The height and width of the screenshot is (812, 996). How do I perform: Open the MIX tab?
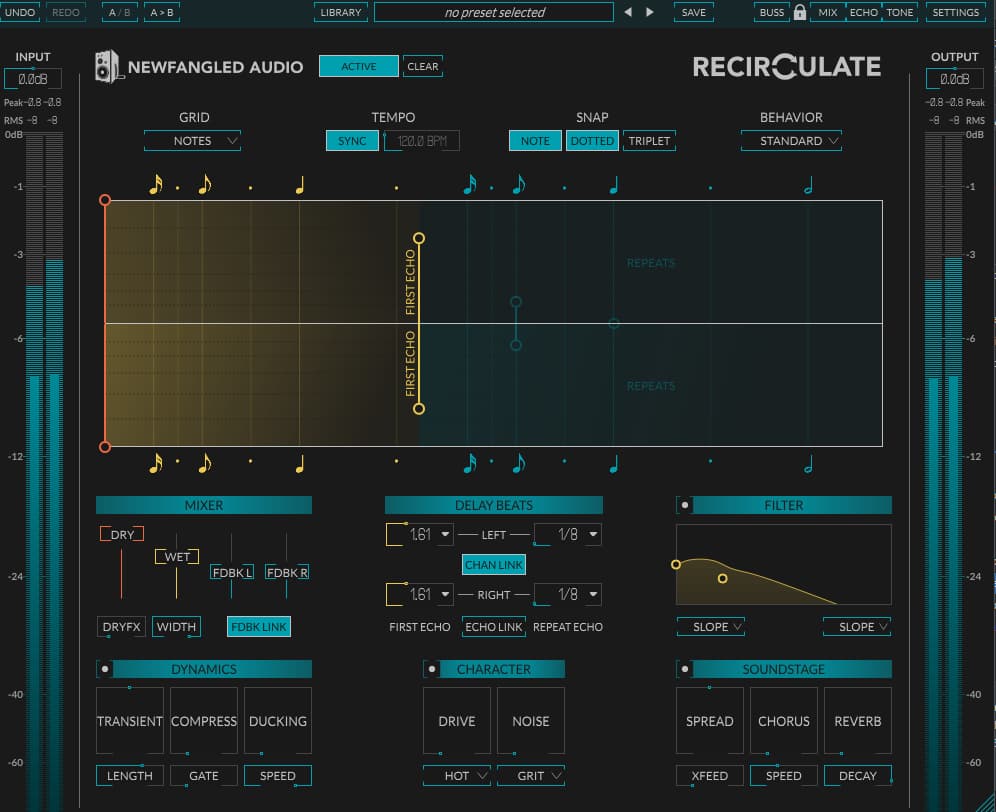[x=828, y=12]
